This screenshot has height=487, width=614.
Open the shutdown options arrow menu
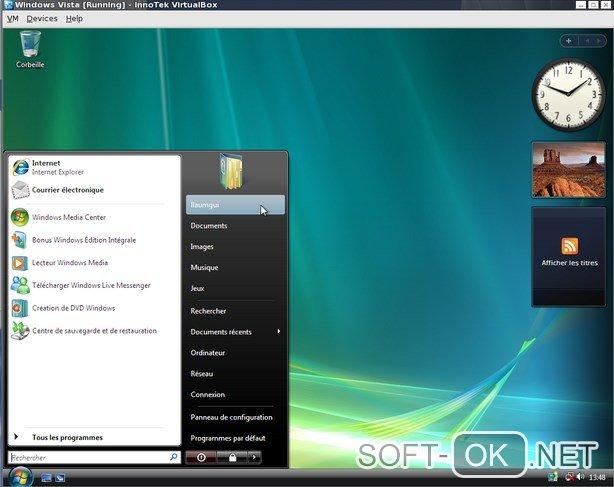pos(254,457)
